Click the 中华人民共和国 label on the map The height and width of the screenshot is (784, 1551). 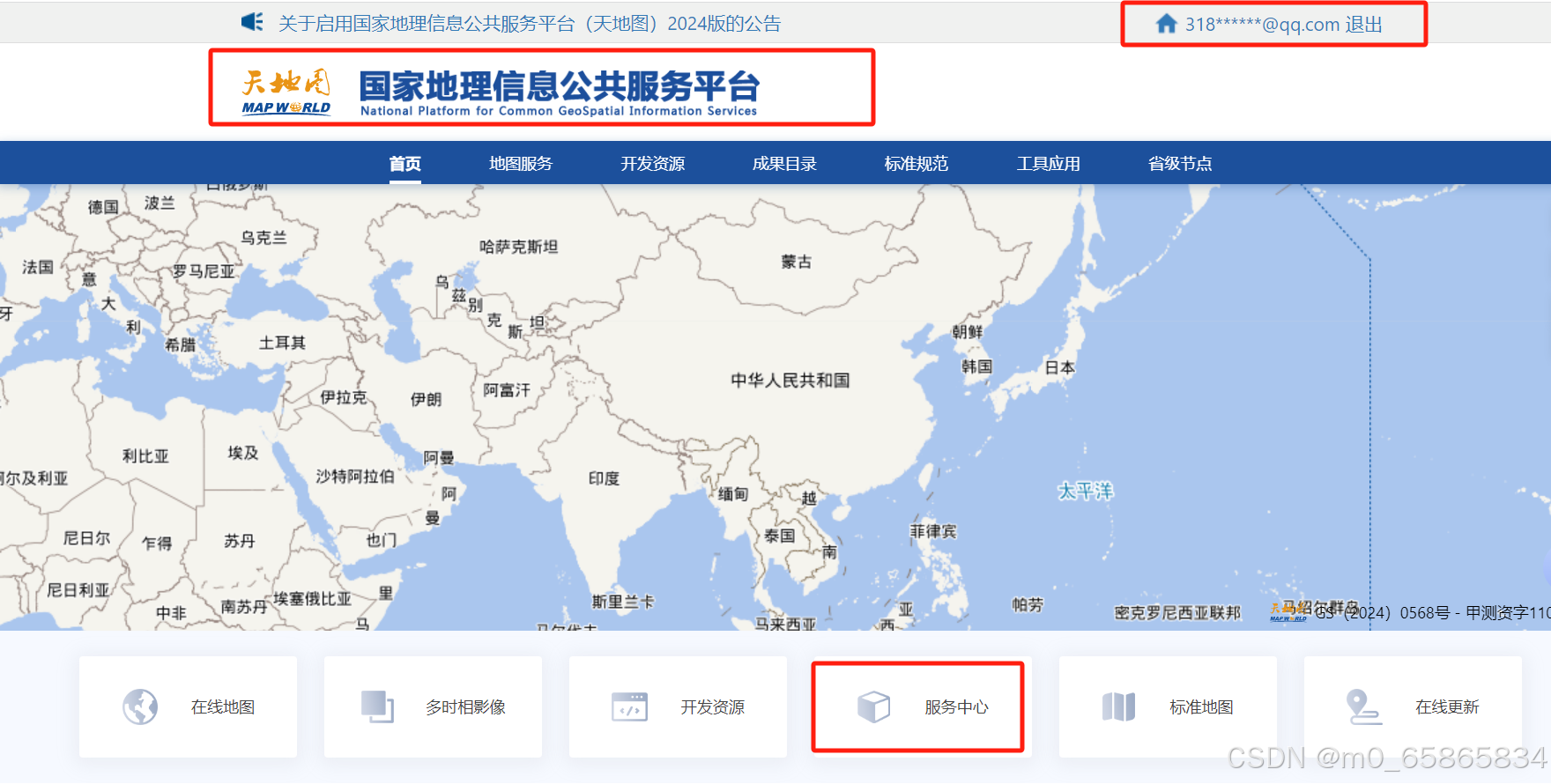tap(790, 381)
